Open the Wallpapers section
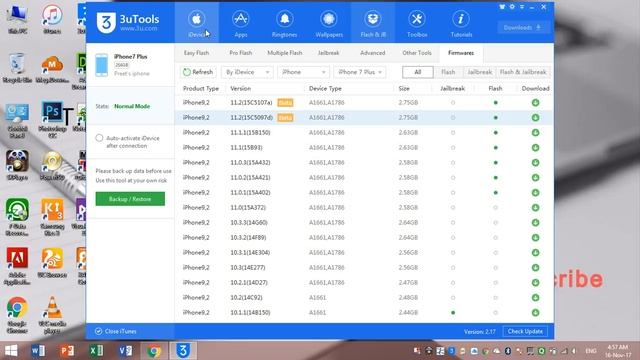Screen dimensions: 640x360 329,23
